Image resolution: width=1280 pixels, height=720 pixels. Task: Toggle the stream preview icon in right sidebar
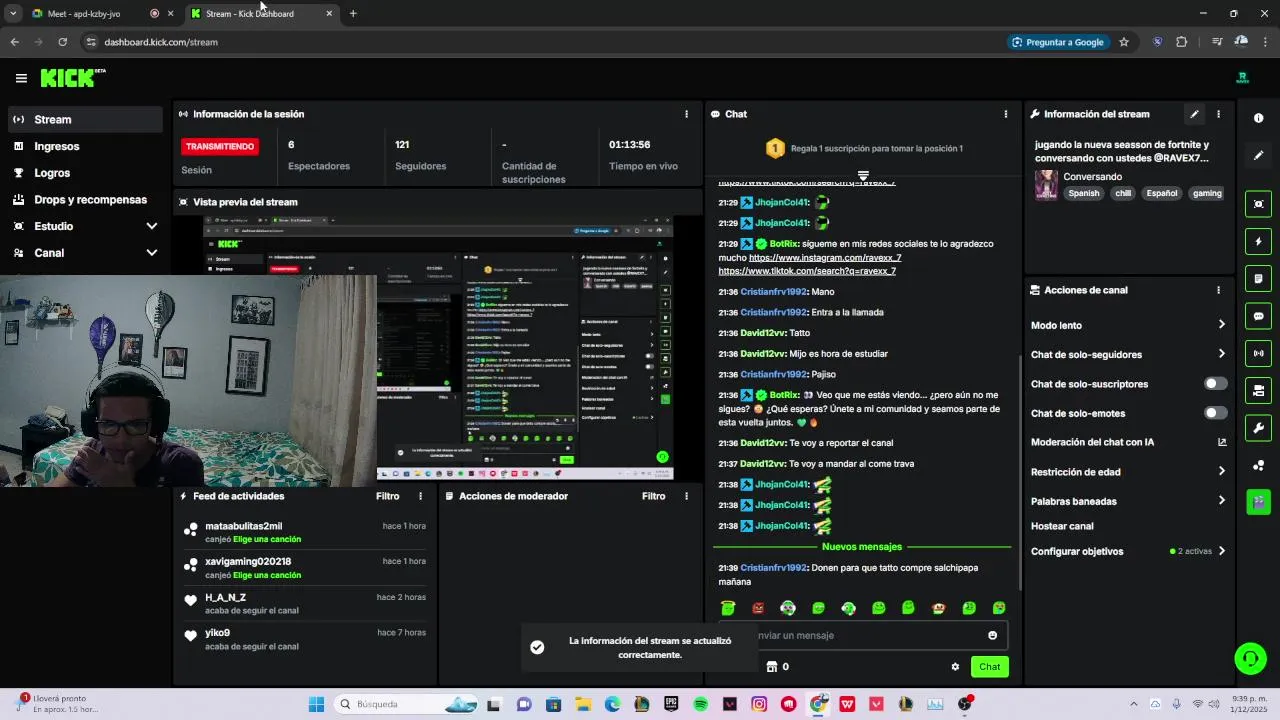point(1258,204)
